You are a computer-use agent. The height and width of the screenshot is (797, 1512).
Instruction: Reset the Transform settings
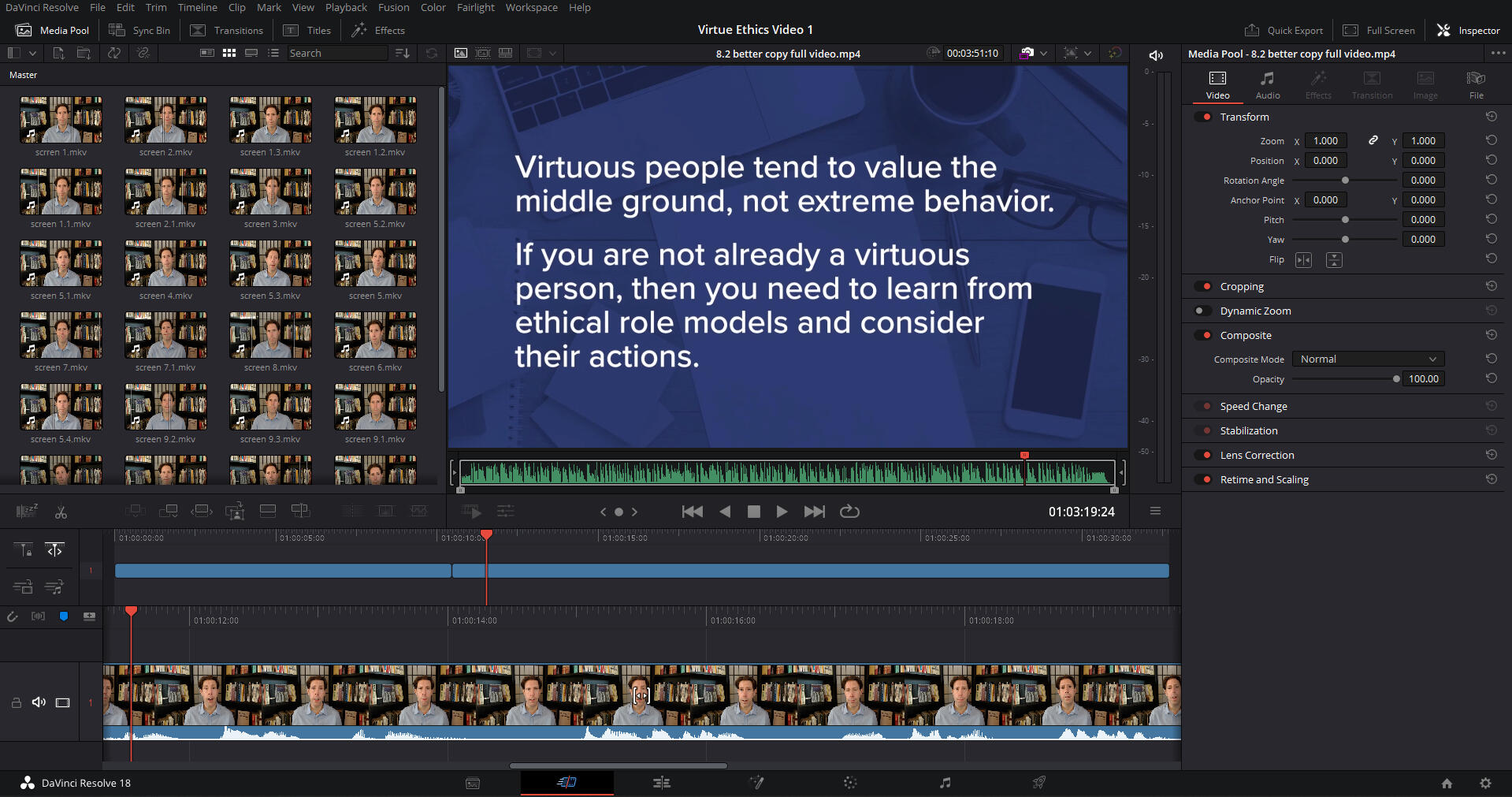[1491, 117]
